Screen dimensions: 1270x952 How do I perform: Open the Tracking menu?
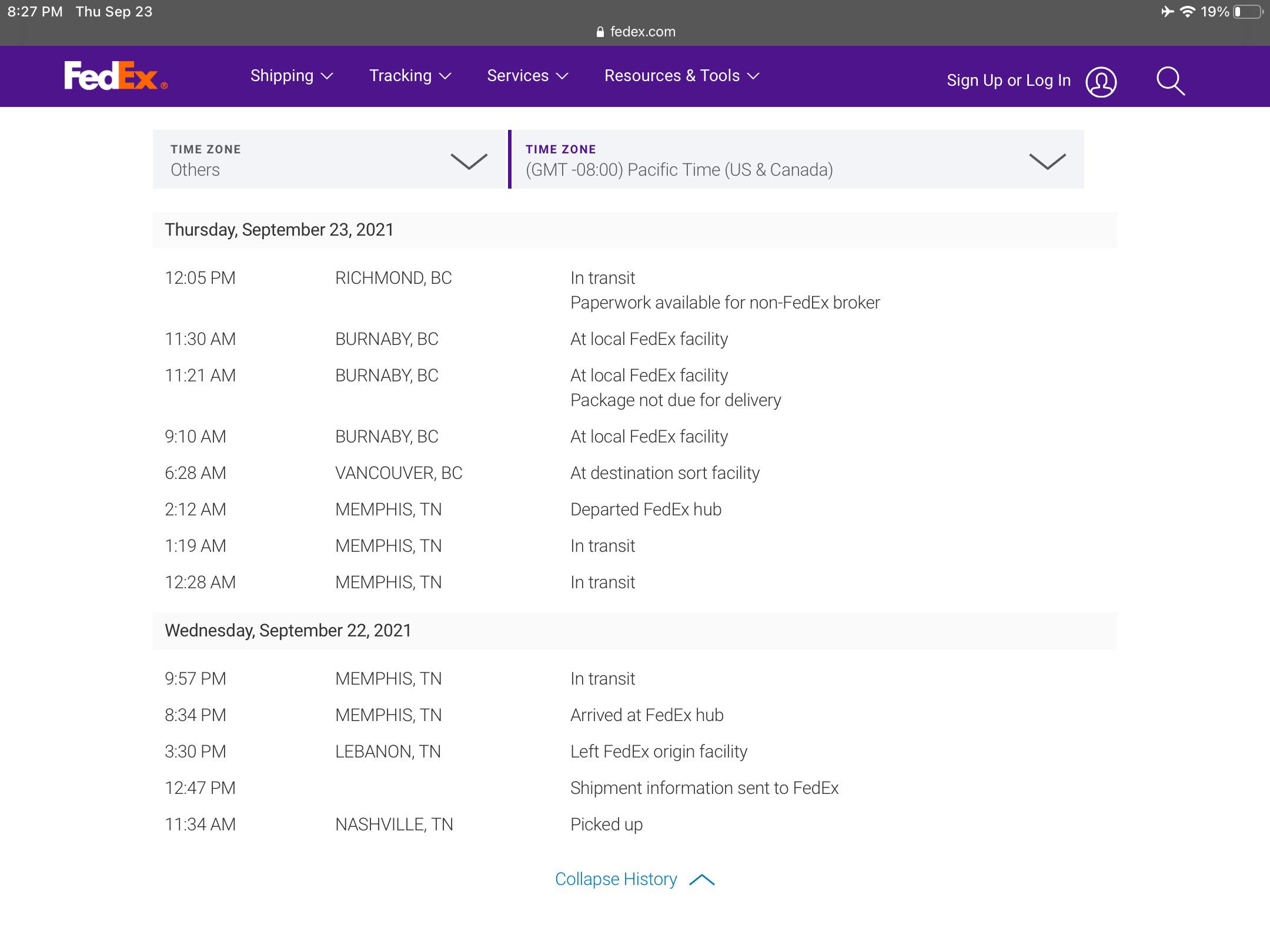(x=410, y=76)
